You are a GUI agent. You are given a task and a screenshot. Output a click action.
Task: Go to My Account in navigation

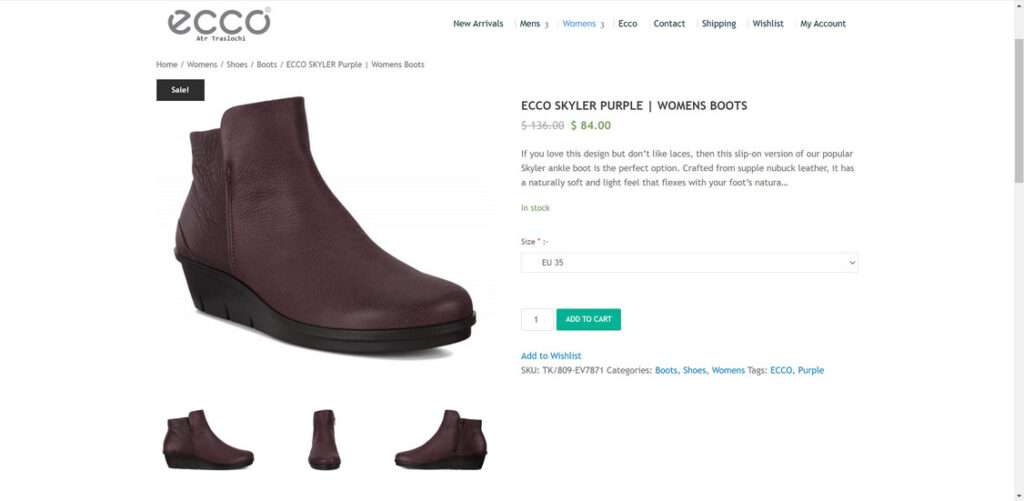[822, 24]
